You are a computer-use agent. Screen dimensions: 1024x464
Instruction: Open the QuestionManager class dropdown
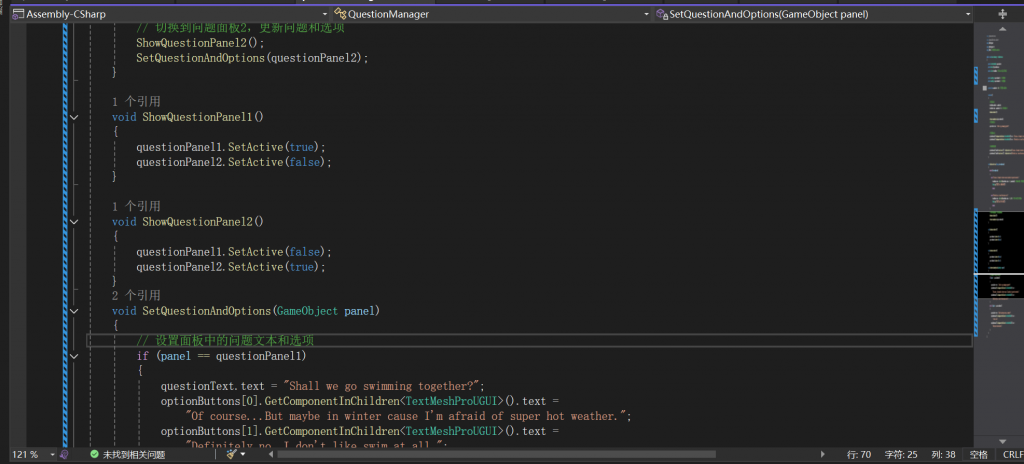tap(647, 14)
